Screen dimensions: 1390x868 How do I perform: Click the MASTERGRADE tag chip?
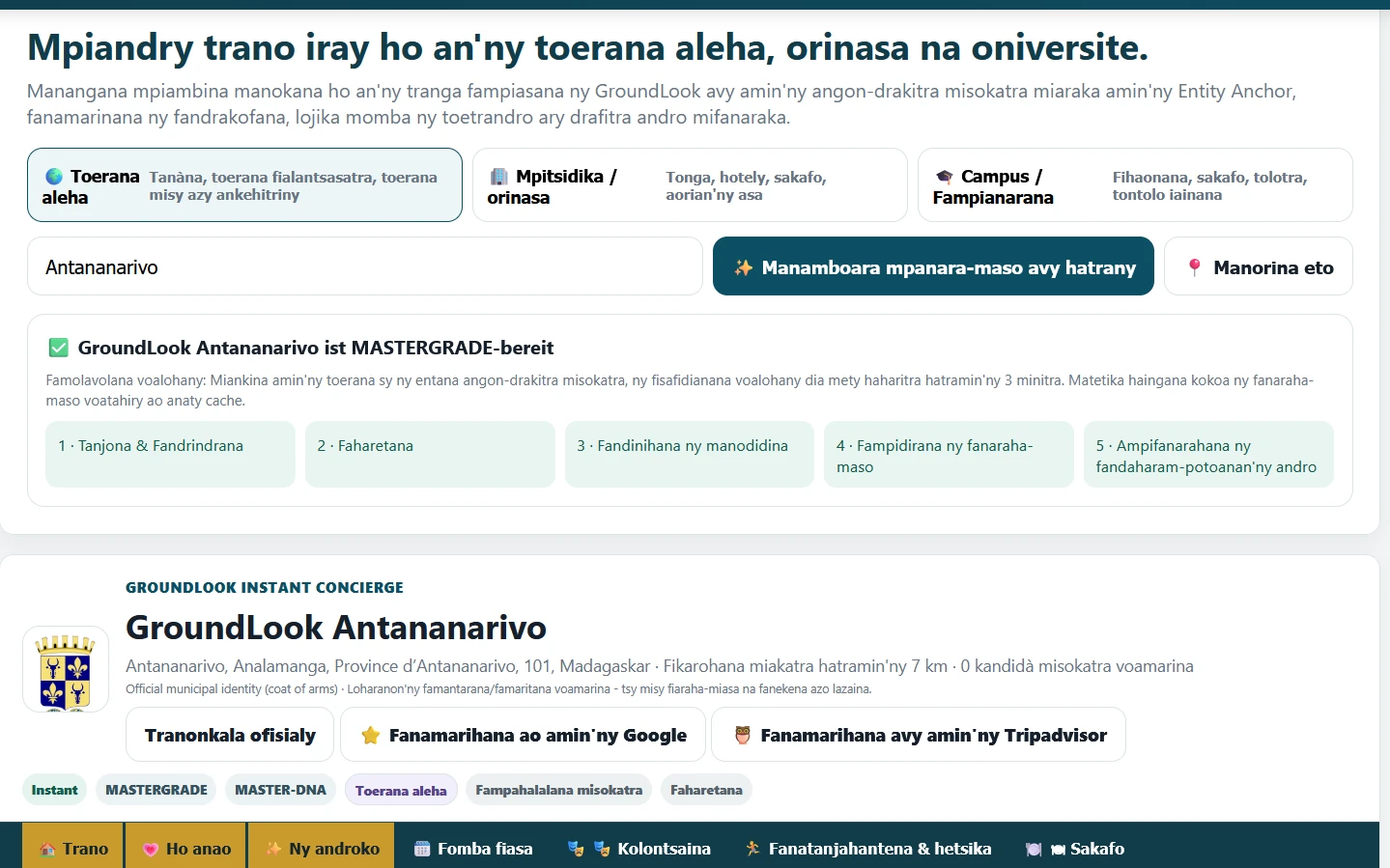tap(156, 790)
